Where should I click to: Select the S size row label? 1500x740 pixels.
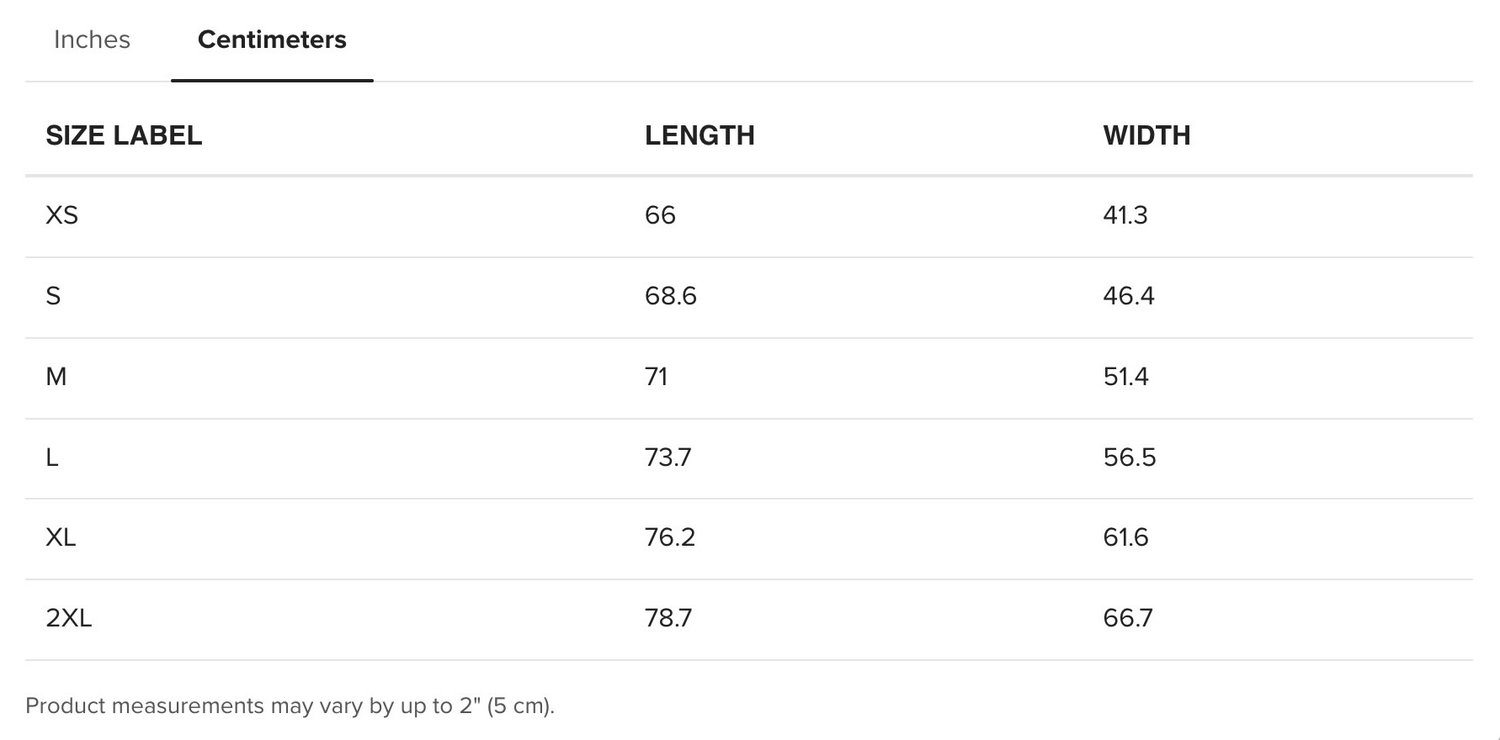pyautogui.click(x=54, y=296)
